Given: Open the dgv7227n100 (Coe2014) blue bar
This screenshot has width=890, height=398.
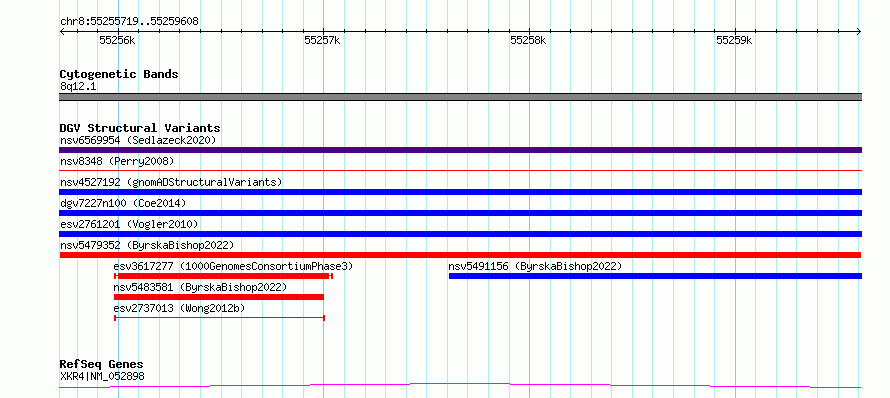Looking at the screenshot, I should coord(460,213).
